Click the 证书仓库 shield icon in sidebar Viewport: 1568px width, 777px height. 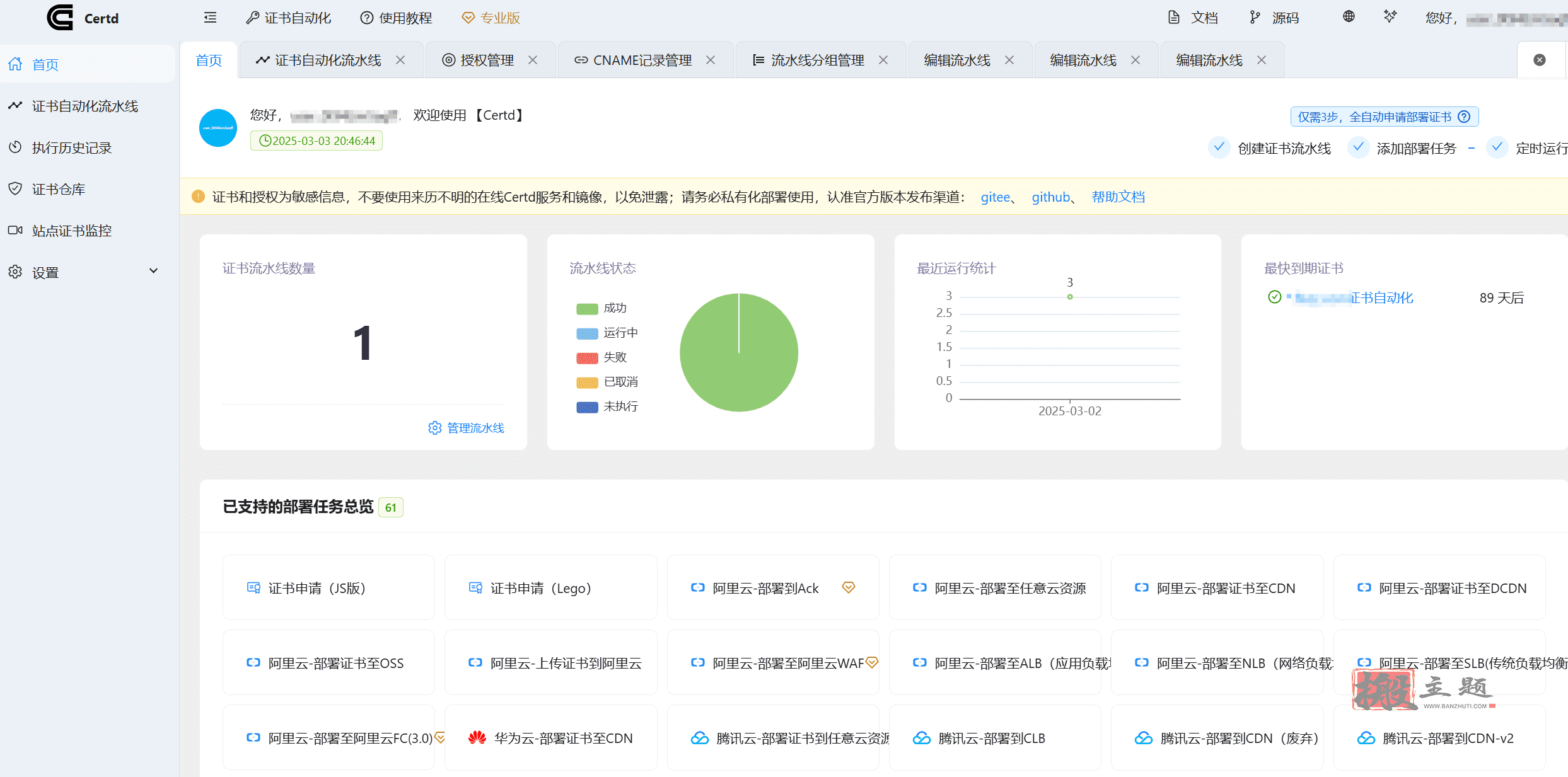point(15,188)
